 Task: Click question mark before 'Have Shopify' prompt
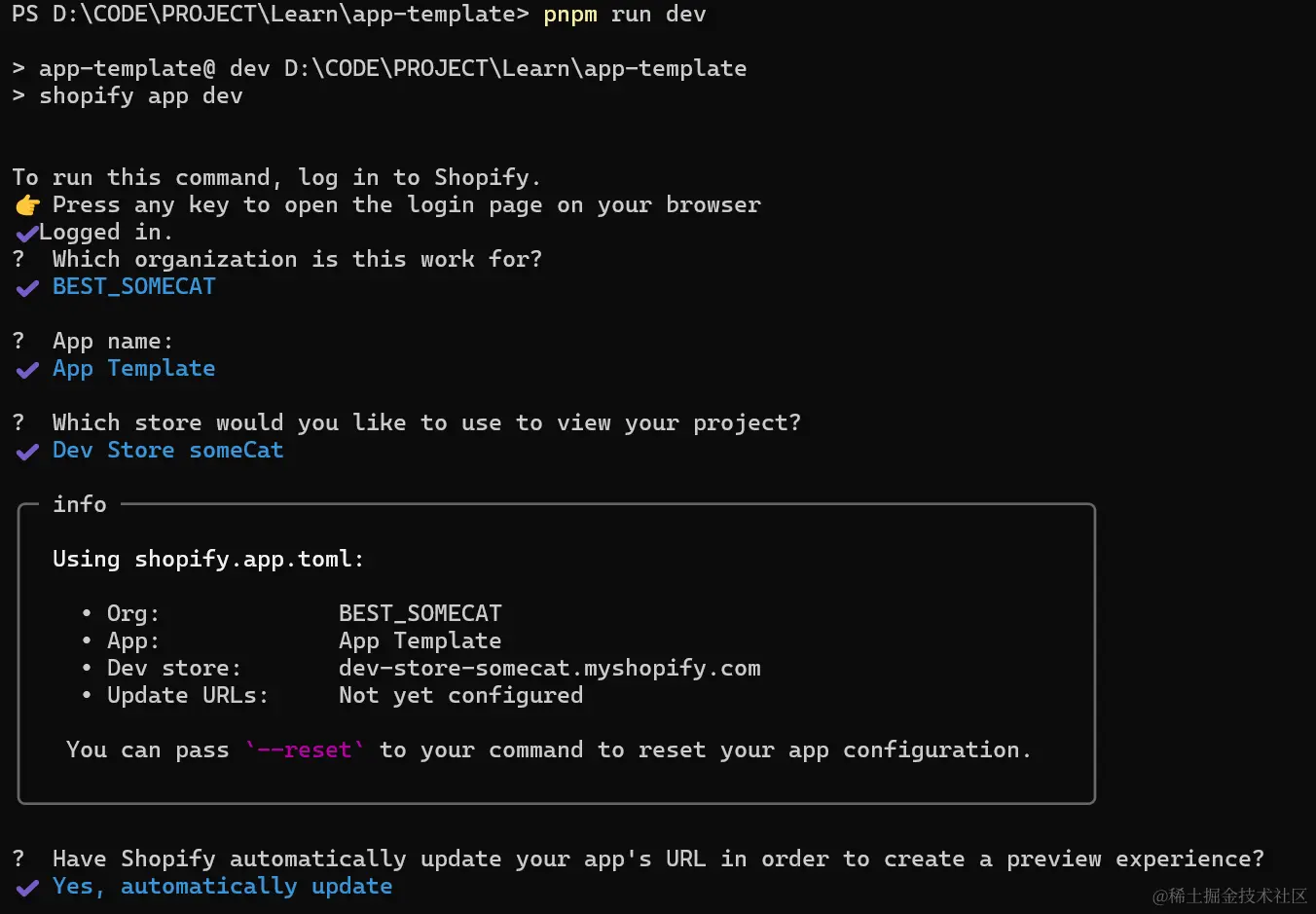click(x=18, y=859)
